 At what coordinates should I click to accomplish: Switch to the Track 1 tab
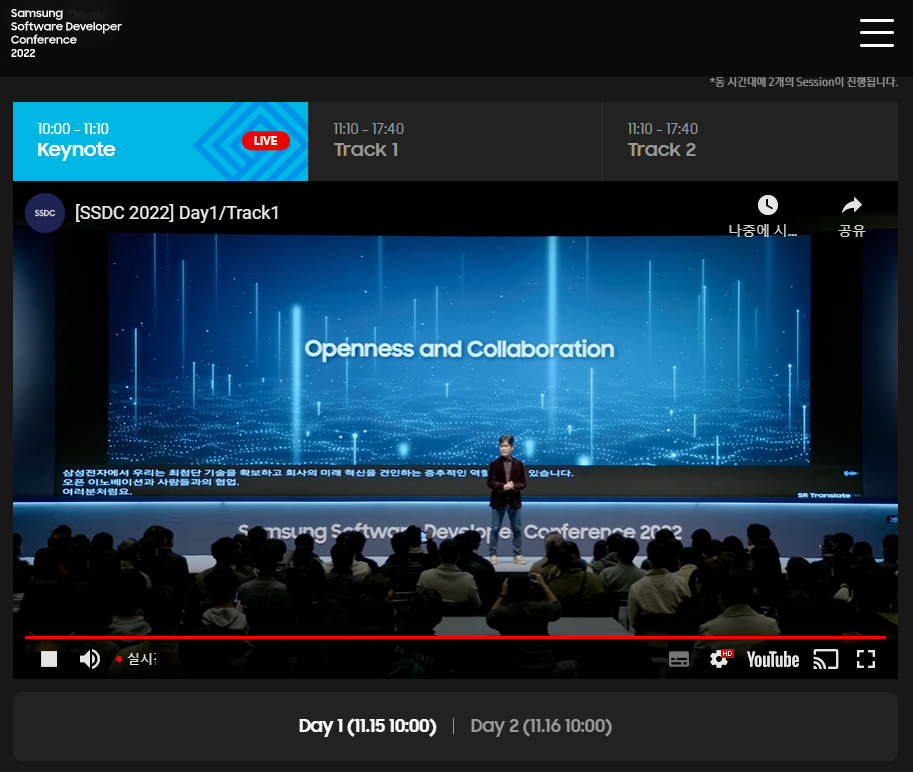455,141
